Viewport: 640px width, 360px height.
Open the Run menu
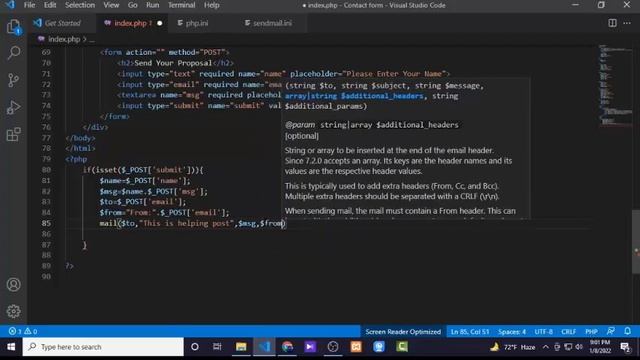(x=153, y=5)
